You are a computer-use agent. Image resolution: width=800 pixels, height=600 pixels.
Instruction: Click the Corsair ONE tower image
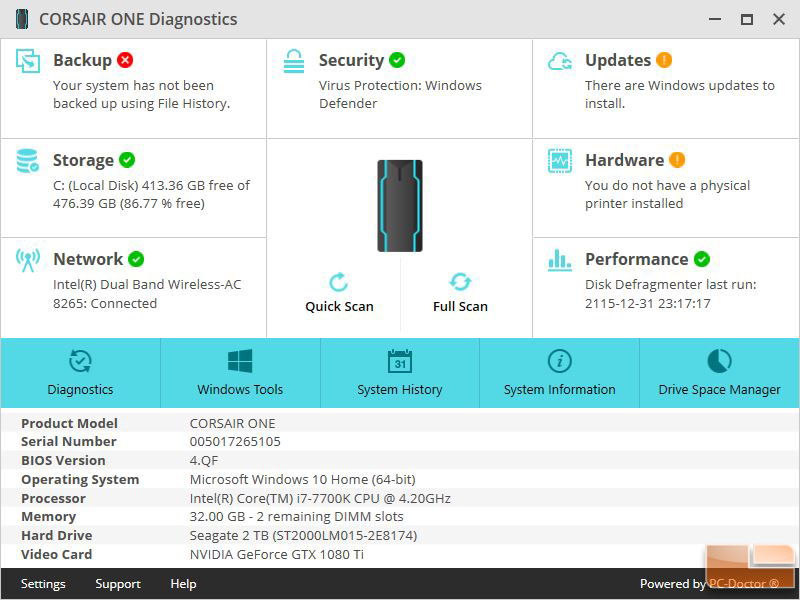click(400, 206)
